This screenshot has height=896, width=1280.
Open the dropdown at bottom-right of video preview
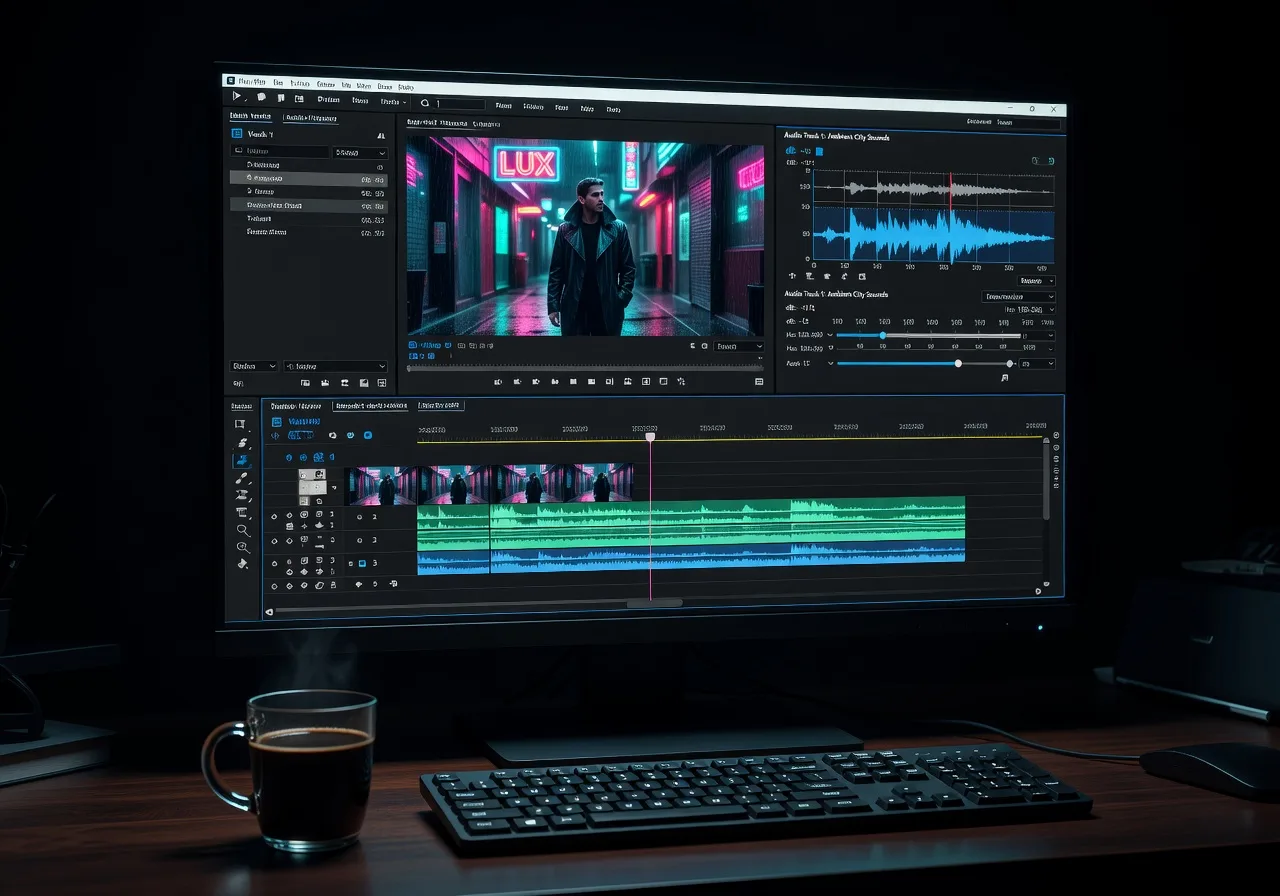point(739,346)
